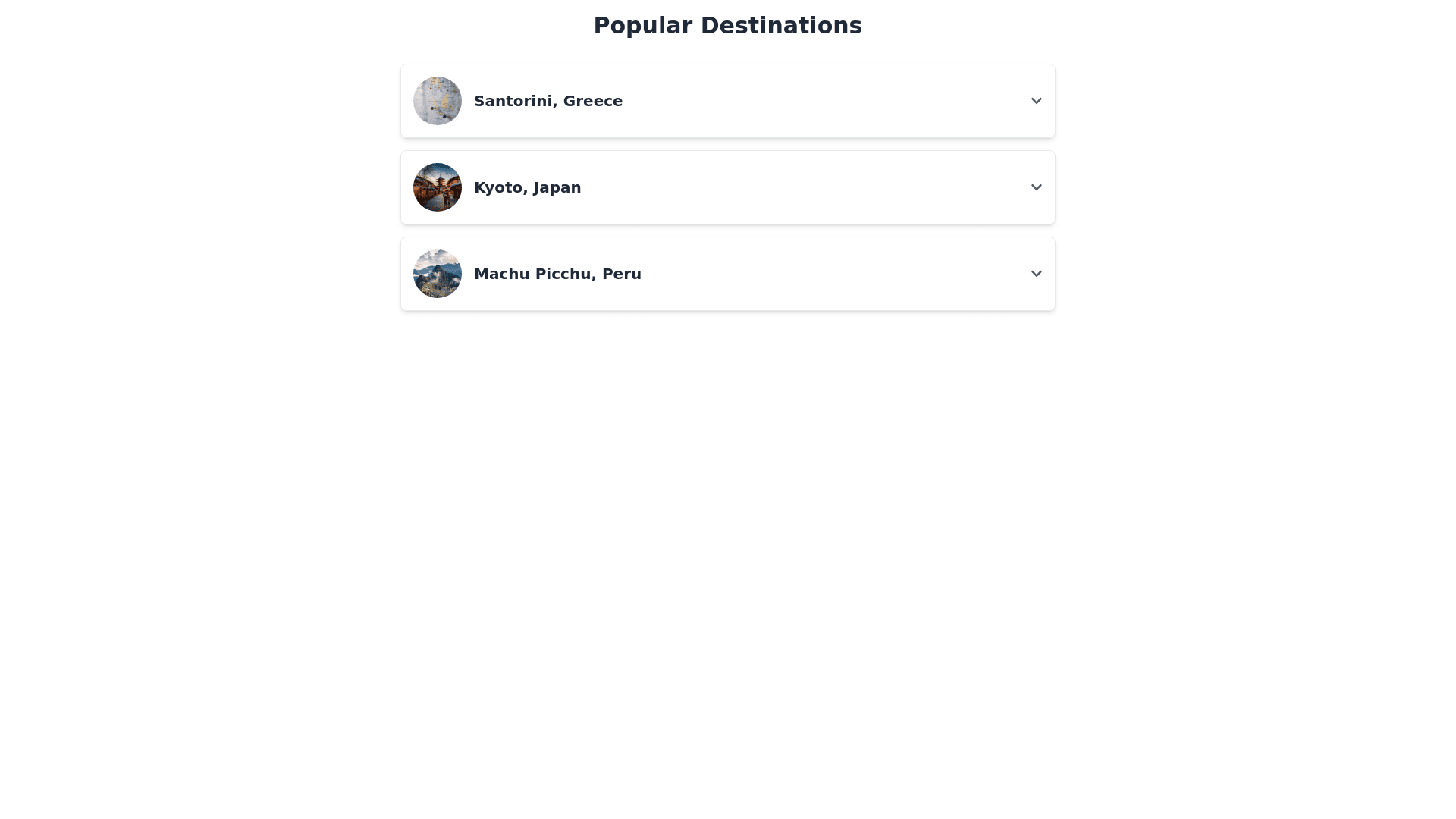Click the "Machu Picchu, Peru" title text

coord(557,274)
